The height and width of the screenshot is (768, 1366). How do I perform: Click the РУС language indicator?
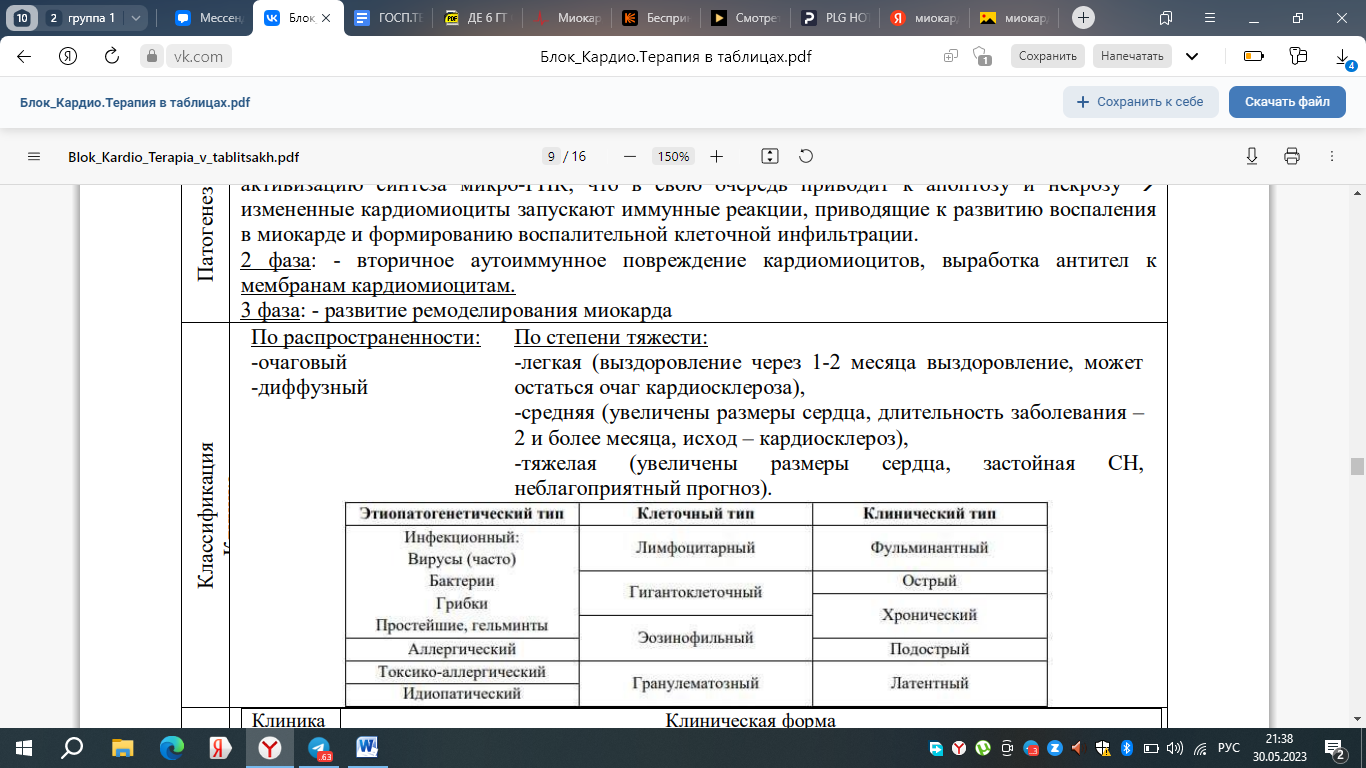click(x=1229, y=747)
